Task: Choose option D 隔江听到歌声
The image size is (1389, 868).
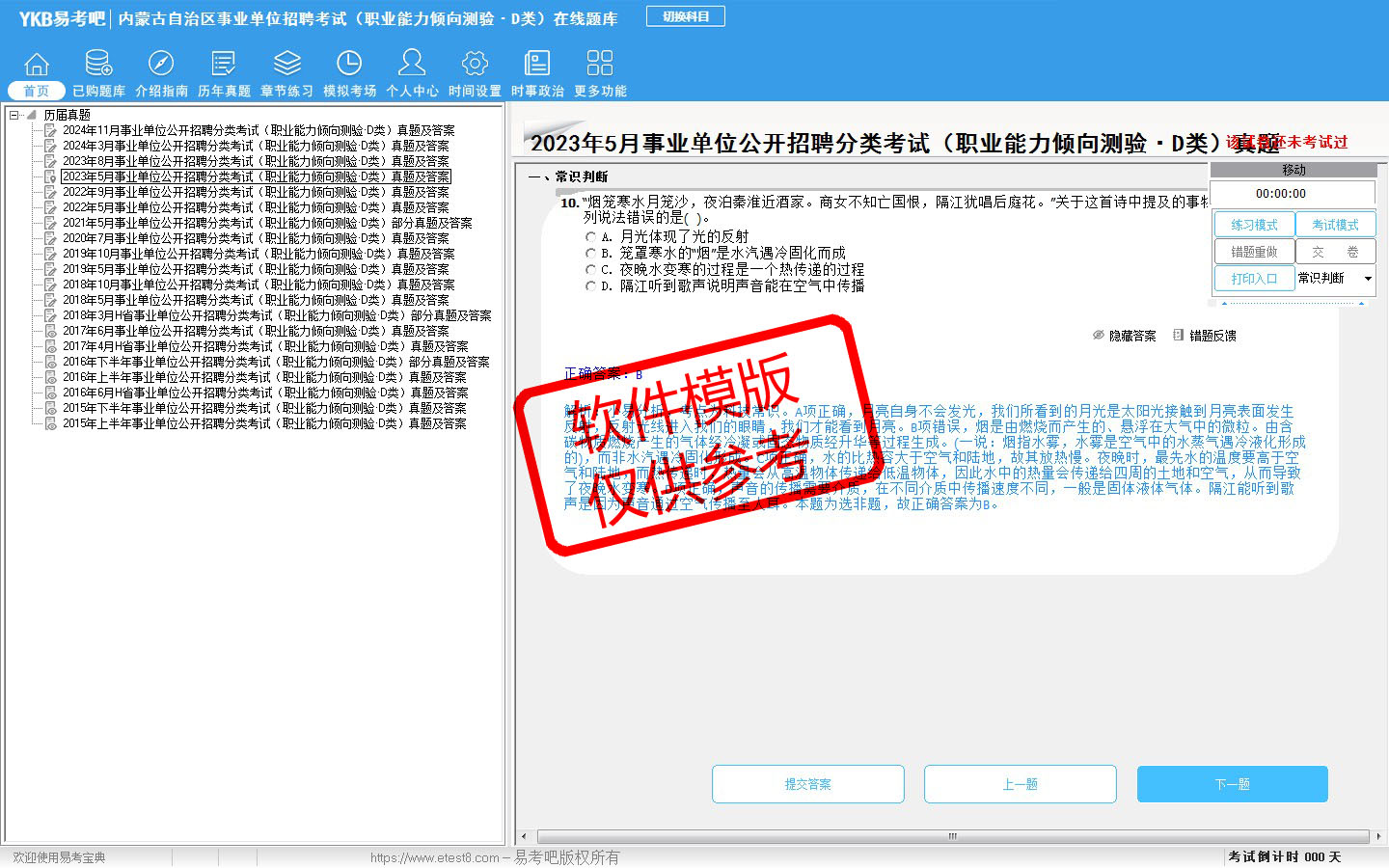Action: pyautogui.click(x=590, y=285)
